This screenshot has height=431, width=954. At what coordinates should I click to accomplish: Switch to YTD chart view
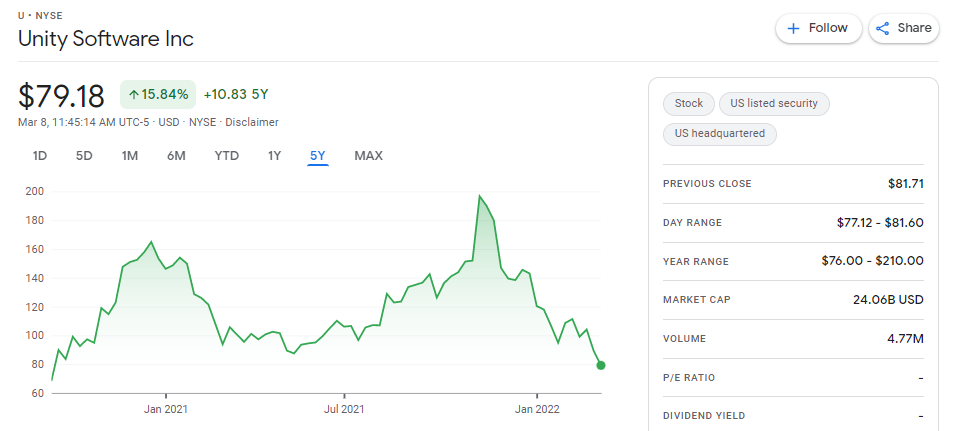point(226,156)
